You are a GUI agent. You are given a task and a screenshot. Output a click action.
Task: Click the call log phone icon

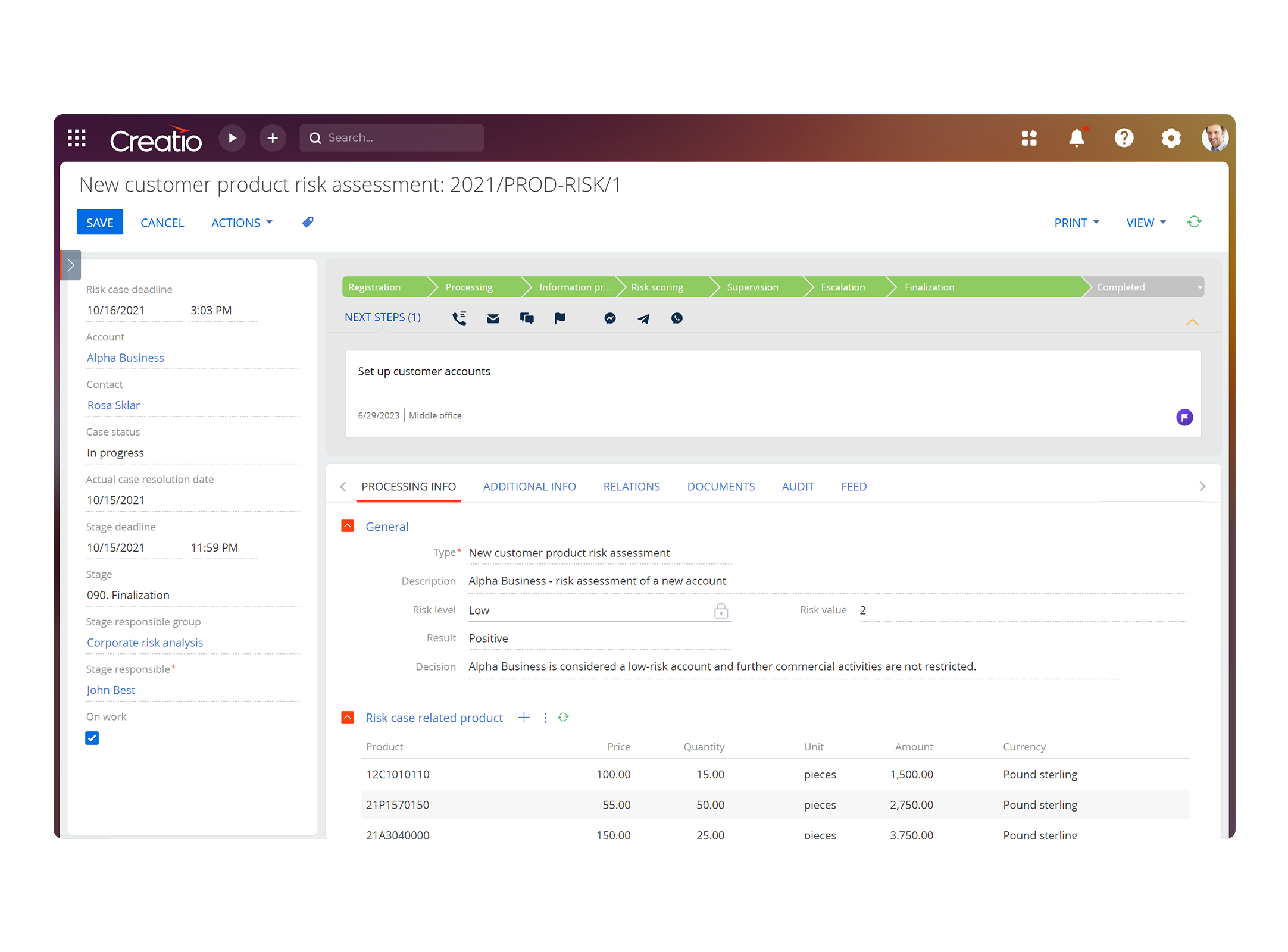(x=459, y=318)
